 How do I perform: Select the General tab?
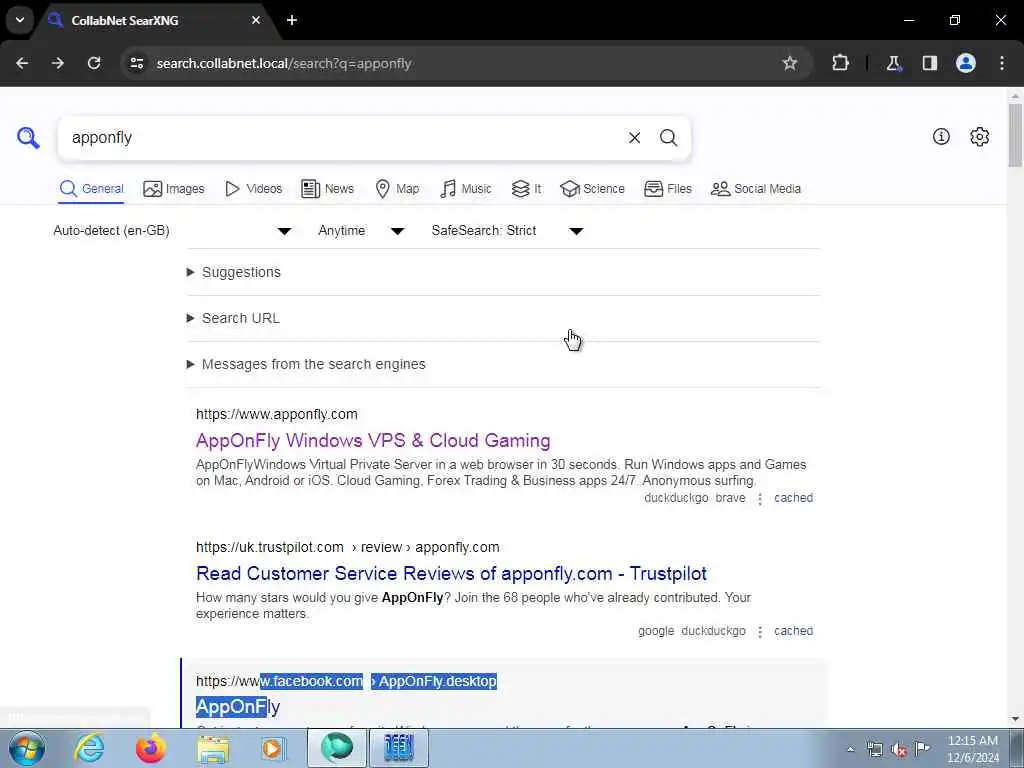(91, 189)
